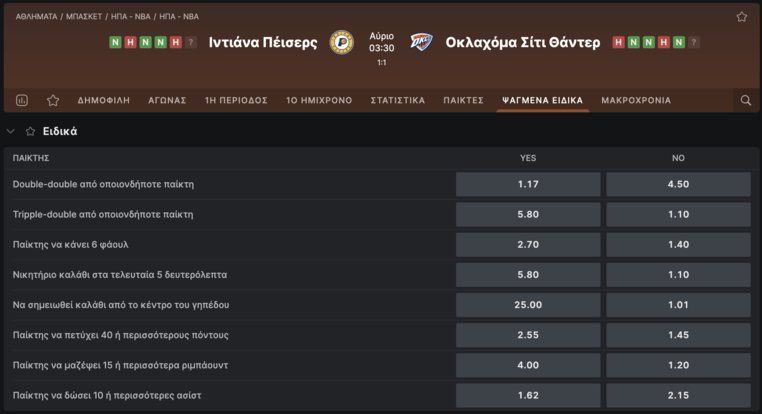Image resolution: width=762 pixels, height=414 pixels.
Task: Pick YES 2.70 for 6 φάουλ
Action: pyautogui.click(x=528, y=244)
